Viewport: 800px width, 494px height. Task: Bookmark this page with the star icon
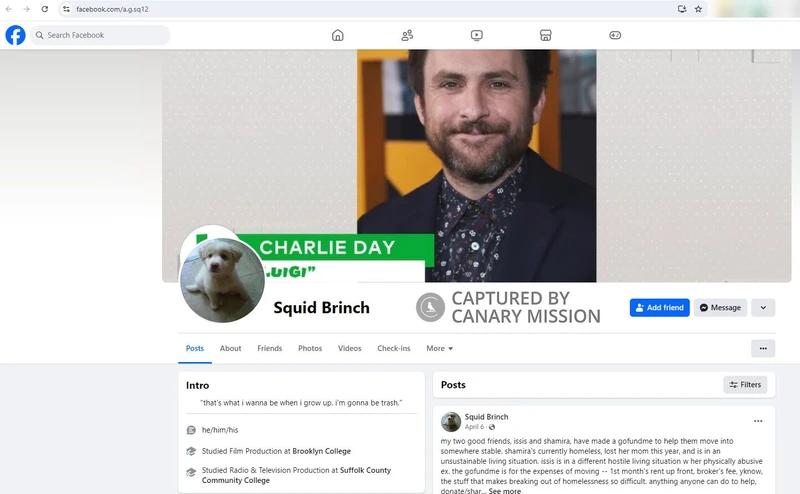698,9
